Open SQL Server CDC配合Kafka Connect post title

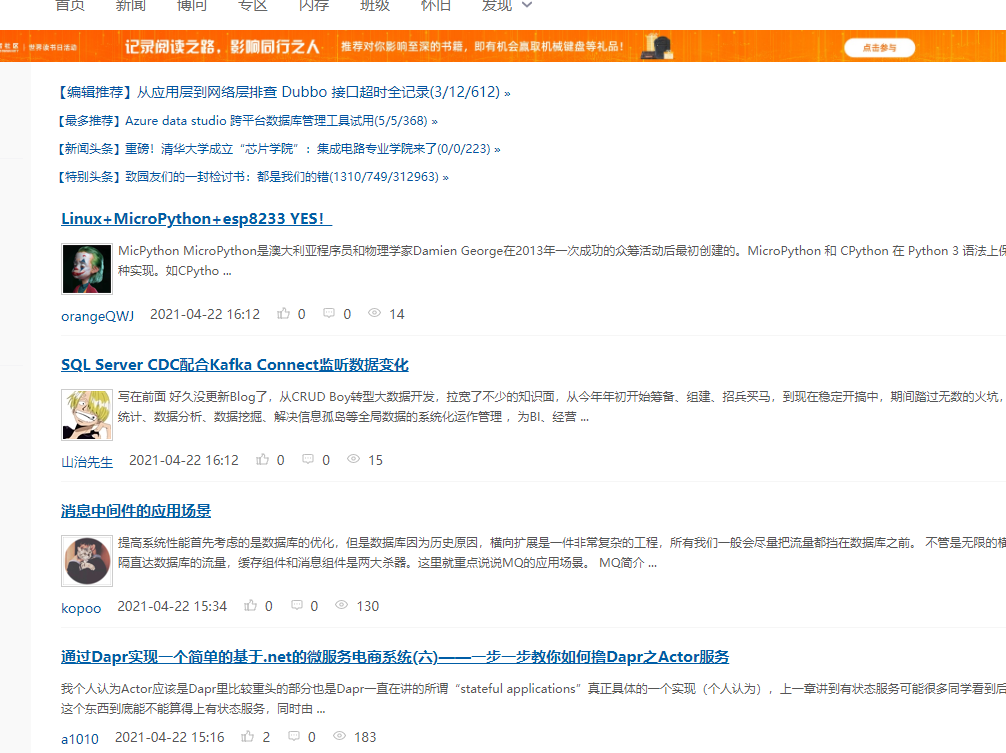(235, 365)
